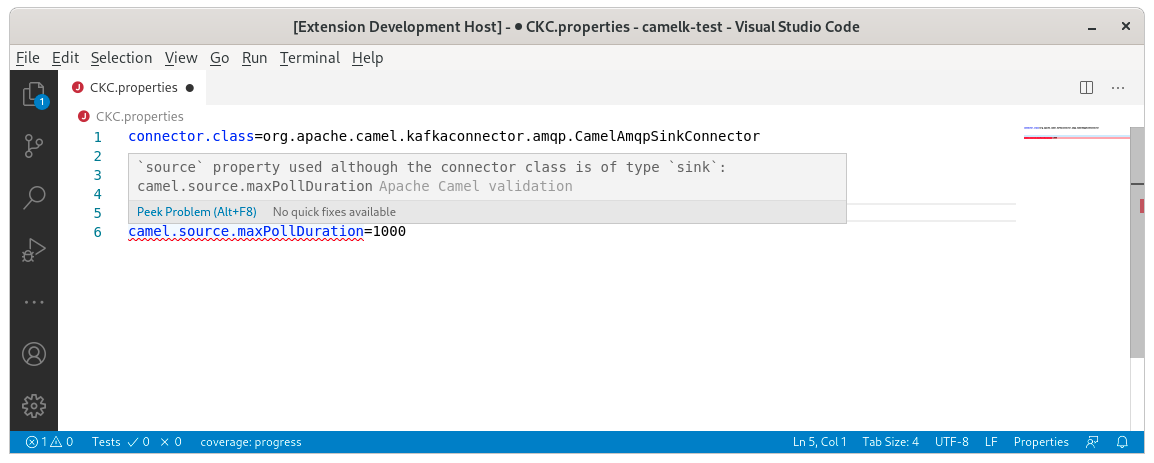
Task: Open the Accounts menu icon
Action: [x=34, y=354]
